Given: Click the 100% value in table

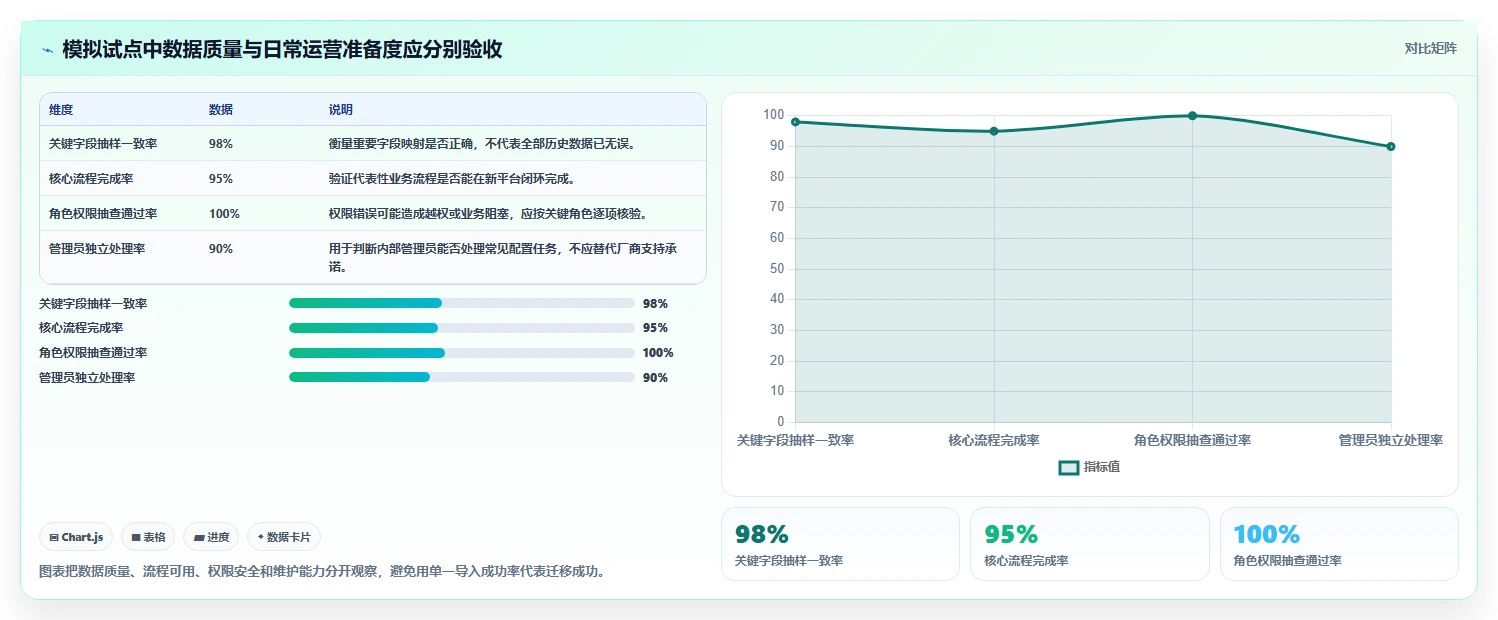Looking at the screenshot, I should coord(224,214).
